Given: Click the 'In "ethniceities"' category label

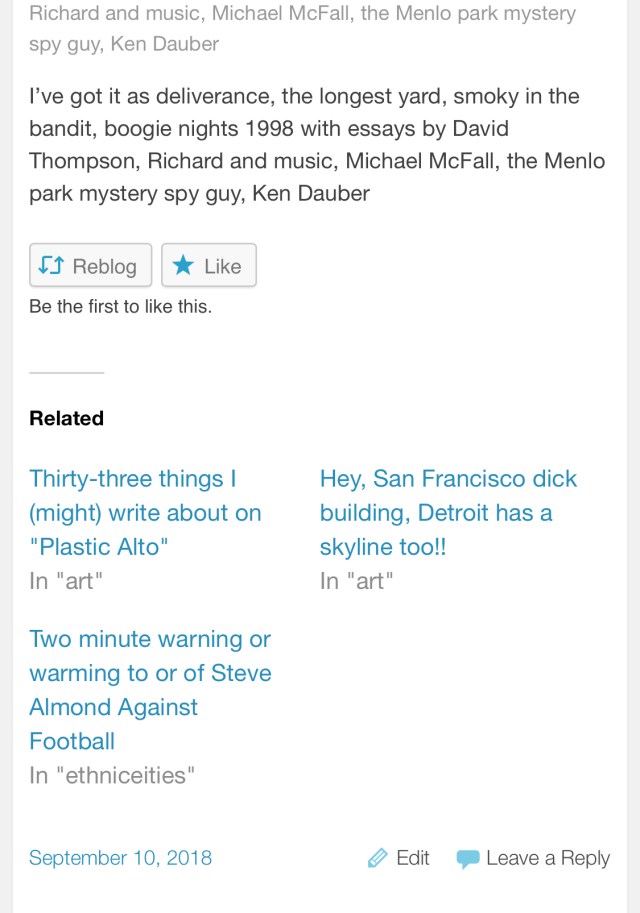Looking at the screenshot, I should (111, 775).
